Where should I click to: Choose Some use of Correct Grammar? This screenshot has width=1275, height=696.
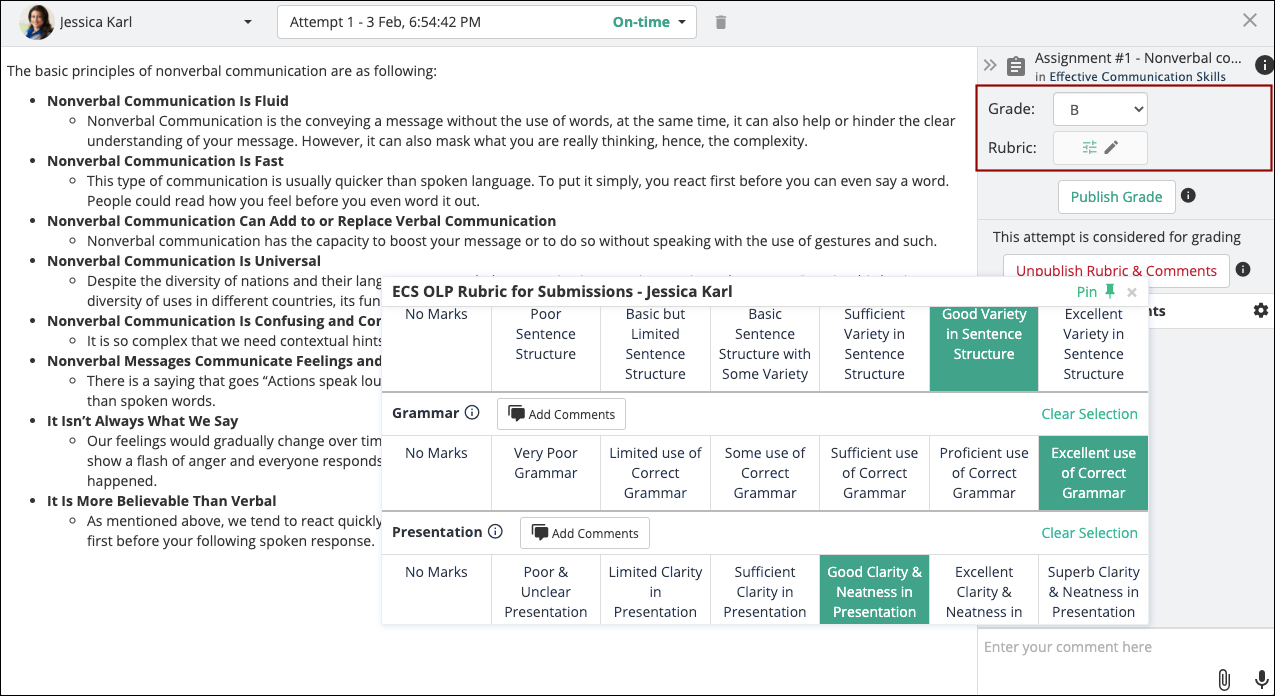click(765, 473)
